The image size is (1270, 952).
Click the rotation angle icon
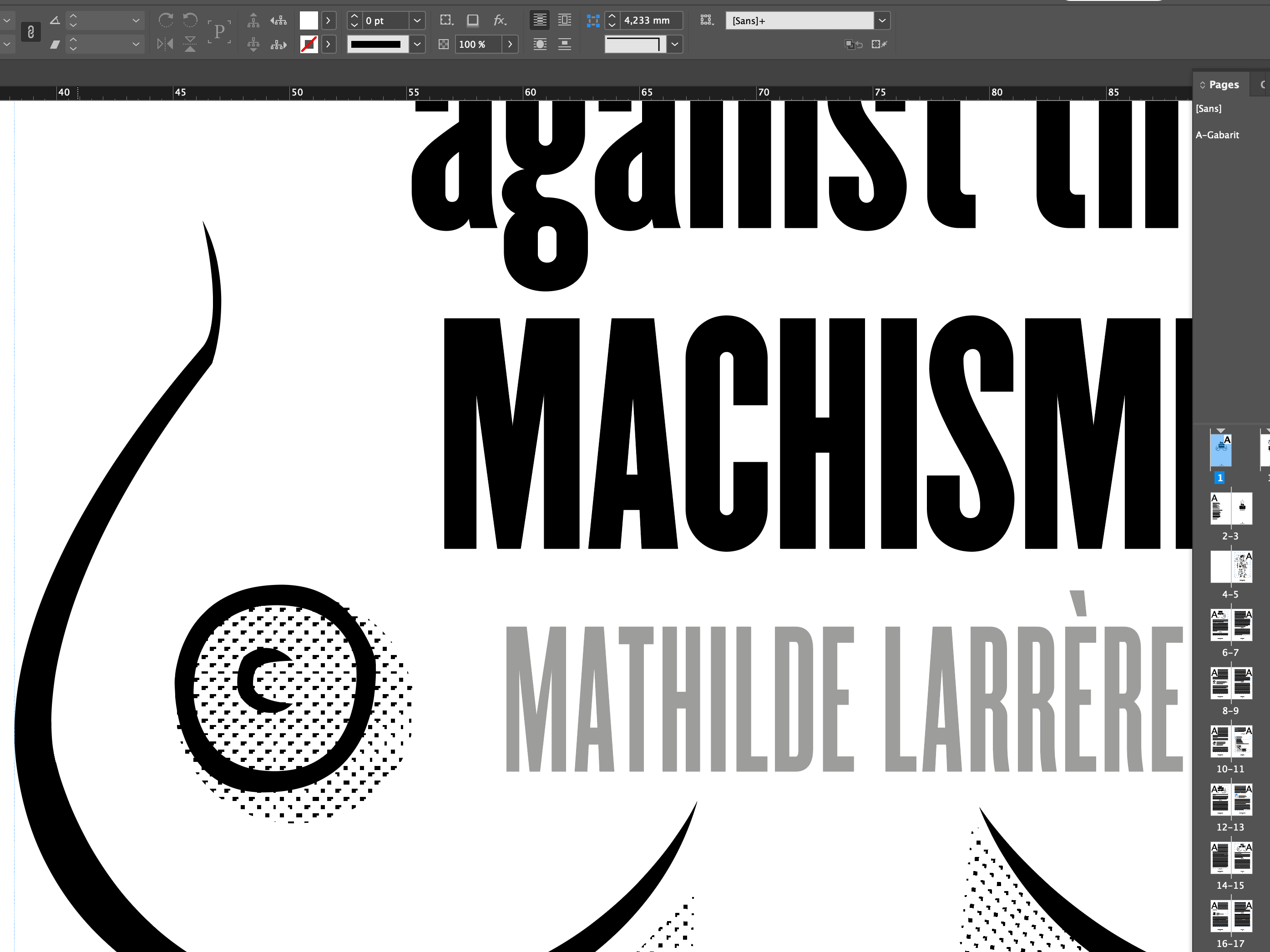(x=55, y=20)
